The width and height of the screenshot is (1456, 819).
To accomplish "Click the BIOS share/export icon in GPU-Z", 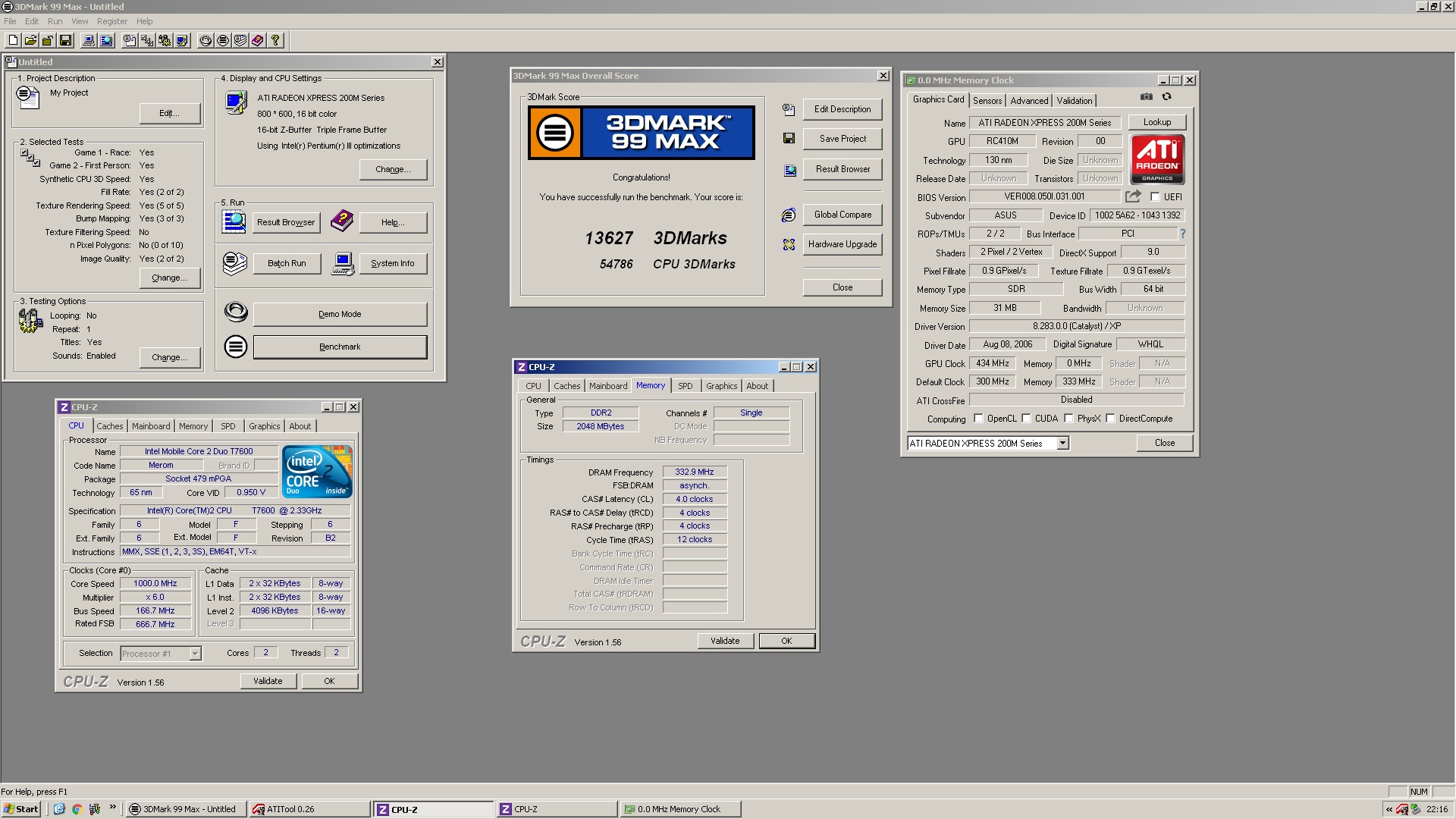I will click(1133, 196).
